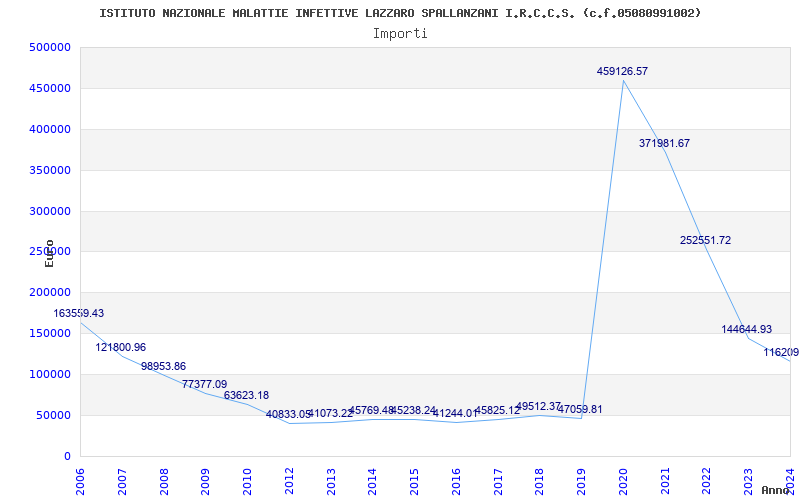The image size is (800, 500).
Task: Select the data label 47059.81
Action: click(580, 409)
